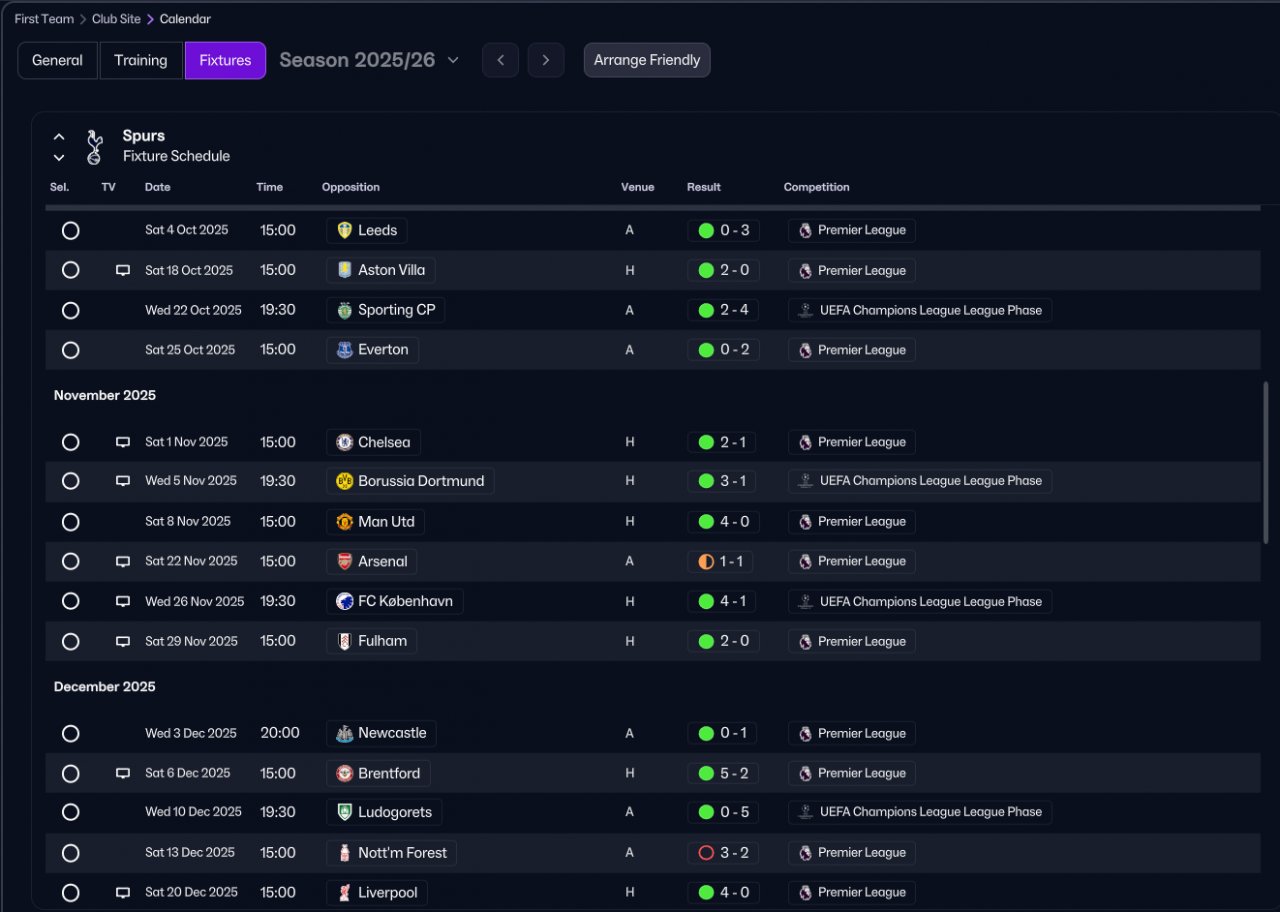Click the fixture list vertical scrollbar
Image resolution: width=1280 pixels, height=912 pixels.
tap(1266, 462)
